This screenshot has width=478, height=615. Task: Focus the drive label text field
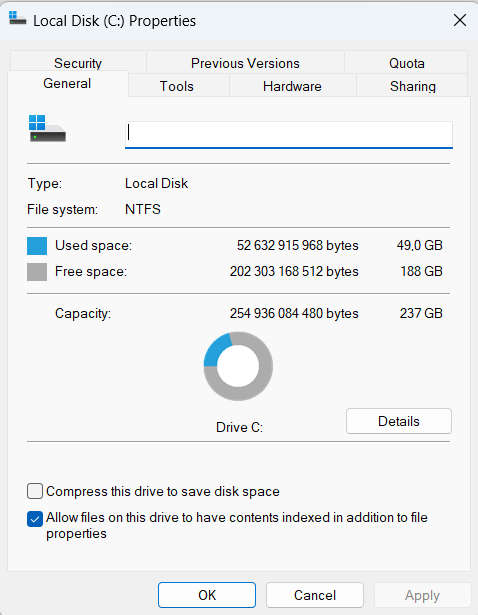289,134
